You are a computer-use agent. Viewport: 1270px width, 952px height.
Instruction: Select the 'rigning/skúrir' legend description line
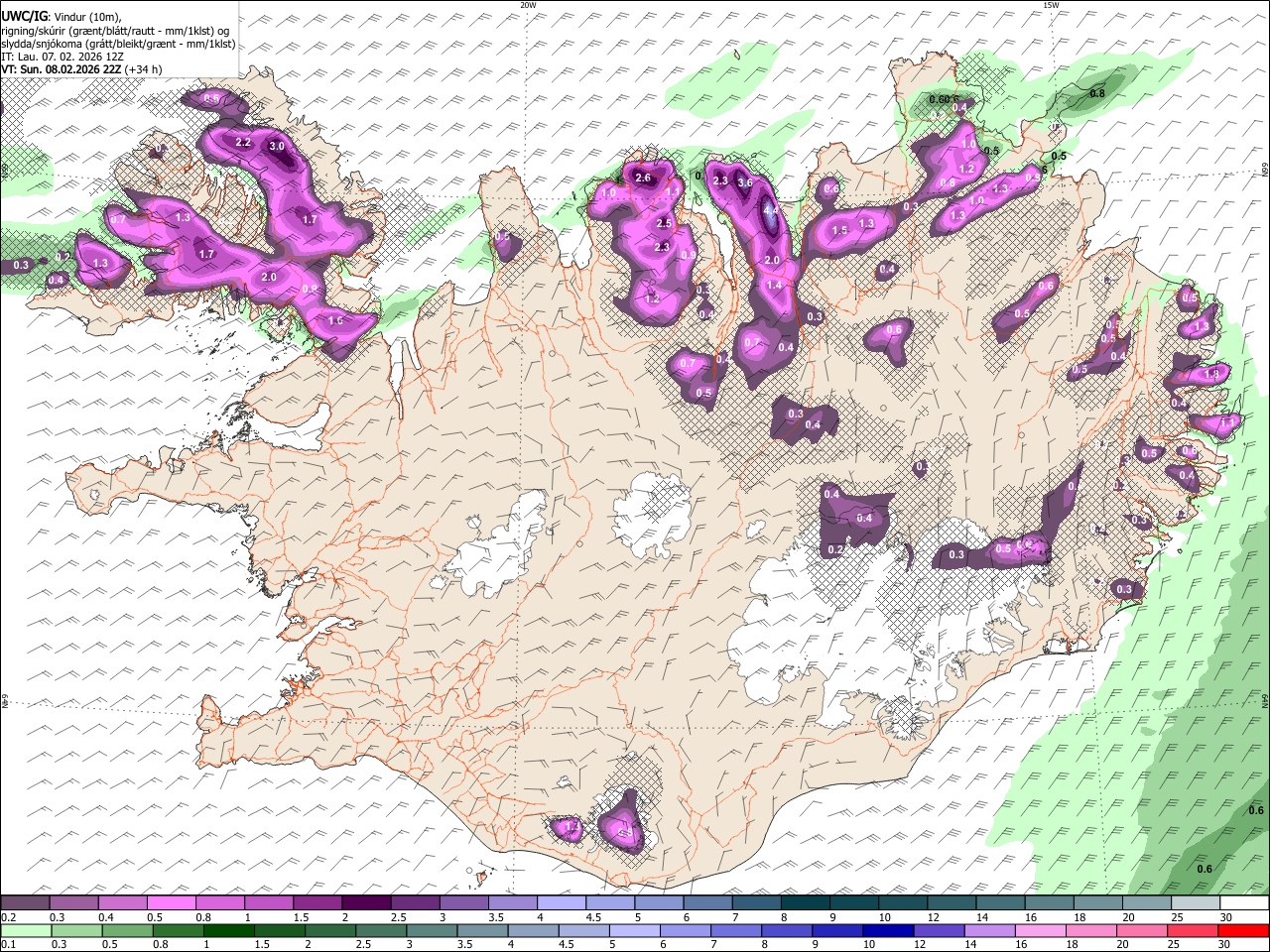click(x=116, y=30)
